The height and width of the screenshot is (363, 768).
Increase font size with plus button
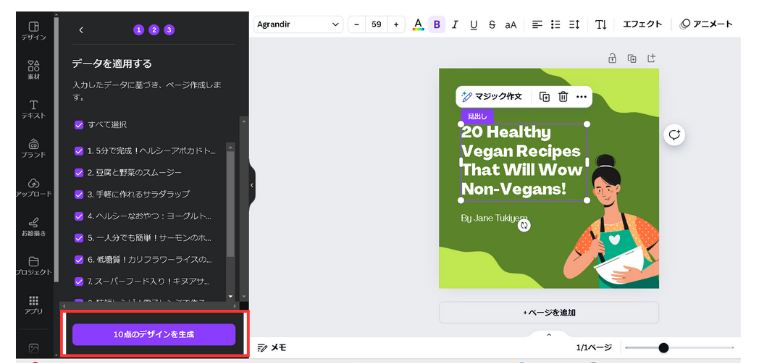point(396,24)
